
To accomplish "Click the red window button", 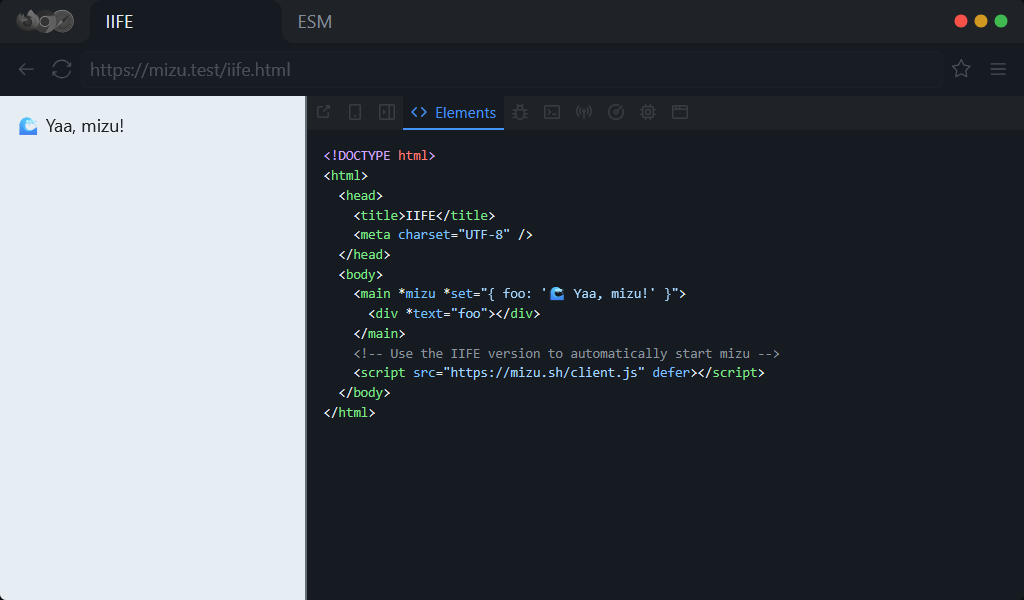I will click(x=961, y=21).
